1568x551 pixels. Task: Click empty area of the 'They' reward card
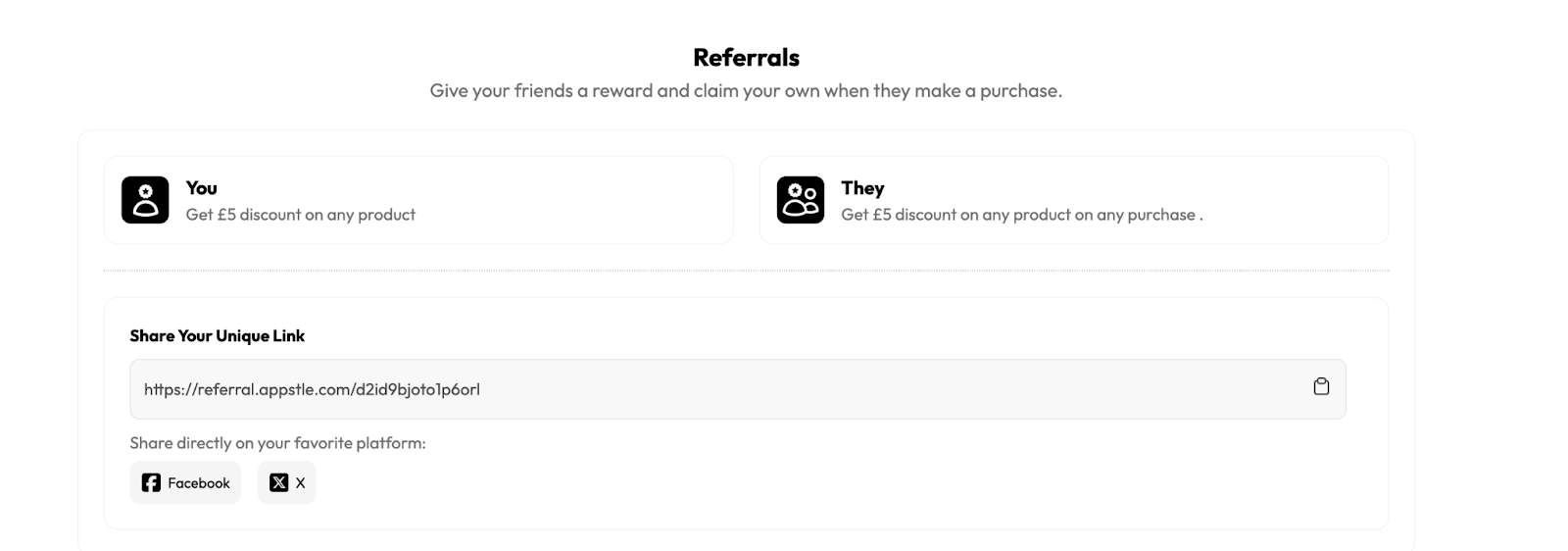click(x=1294, y=191)
